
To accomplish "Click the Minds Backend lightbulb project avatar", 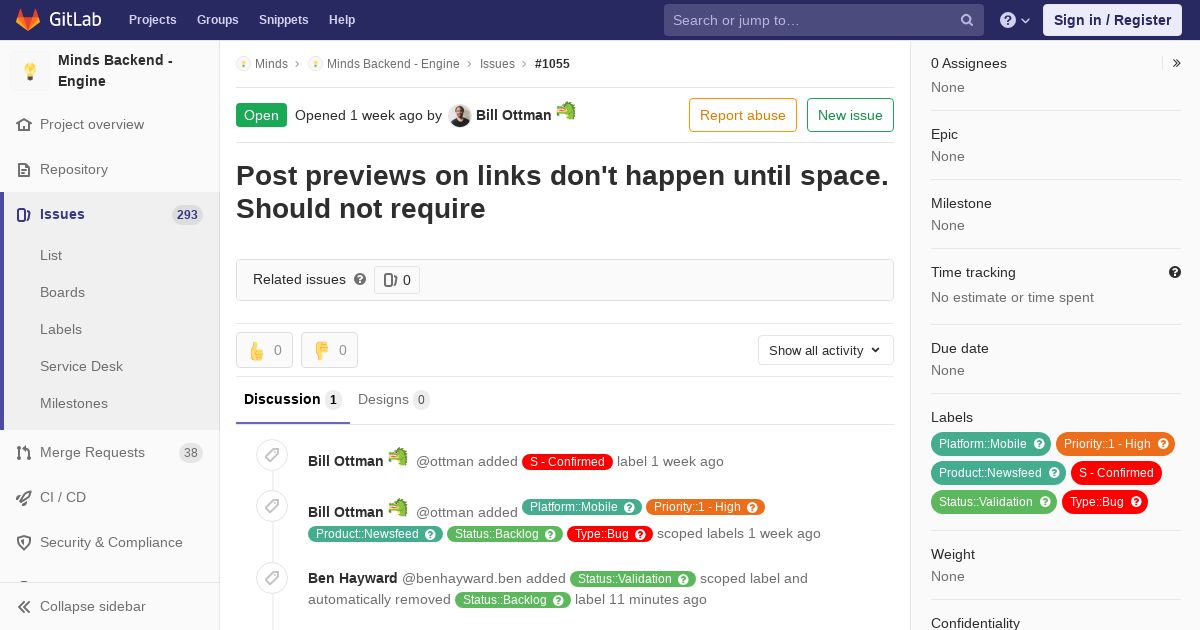I will pyautogui.click(x=30, y=71).
